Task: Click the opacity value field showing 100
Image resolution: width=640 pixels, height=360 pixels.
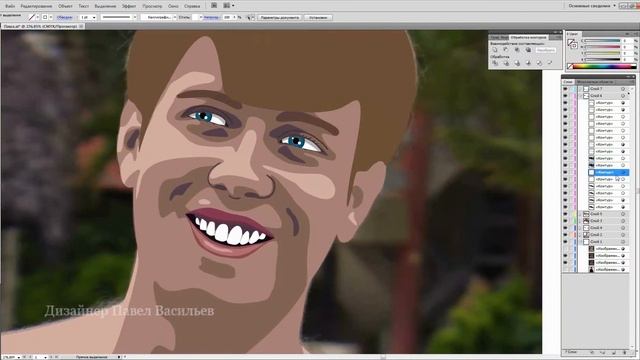Action: [227, 17]
